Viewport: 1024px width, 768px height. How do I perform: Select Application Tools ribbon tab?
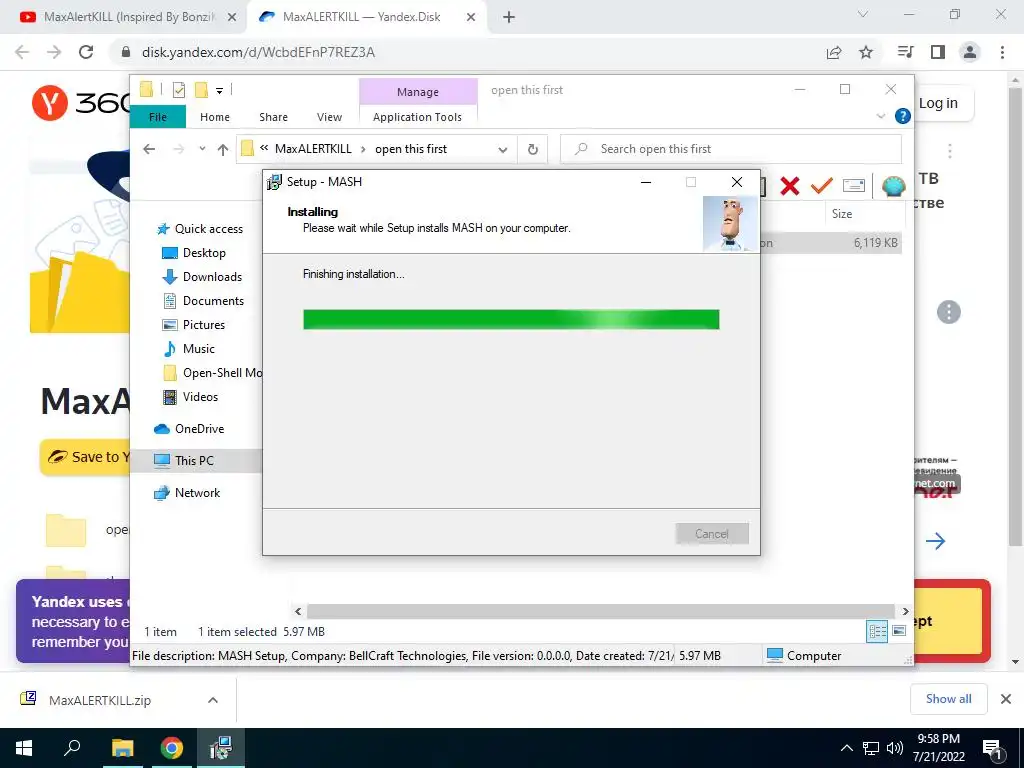417,117
